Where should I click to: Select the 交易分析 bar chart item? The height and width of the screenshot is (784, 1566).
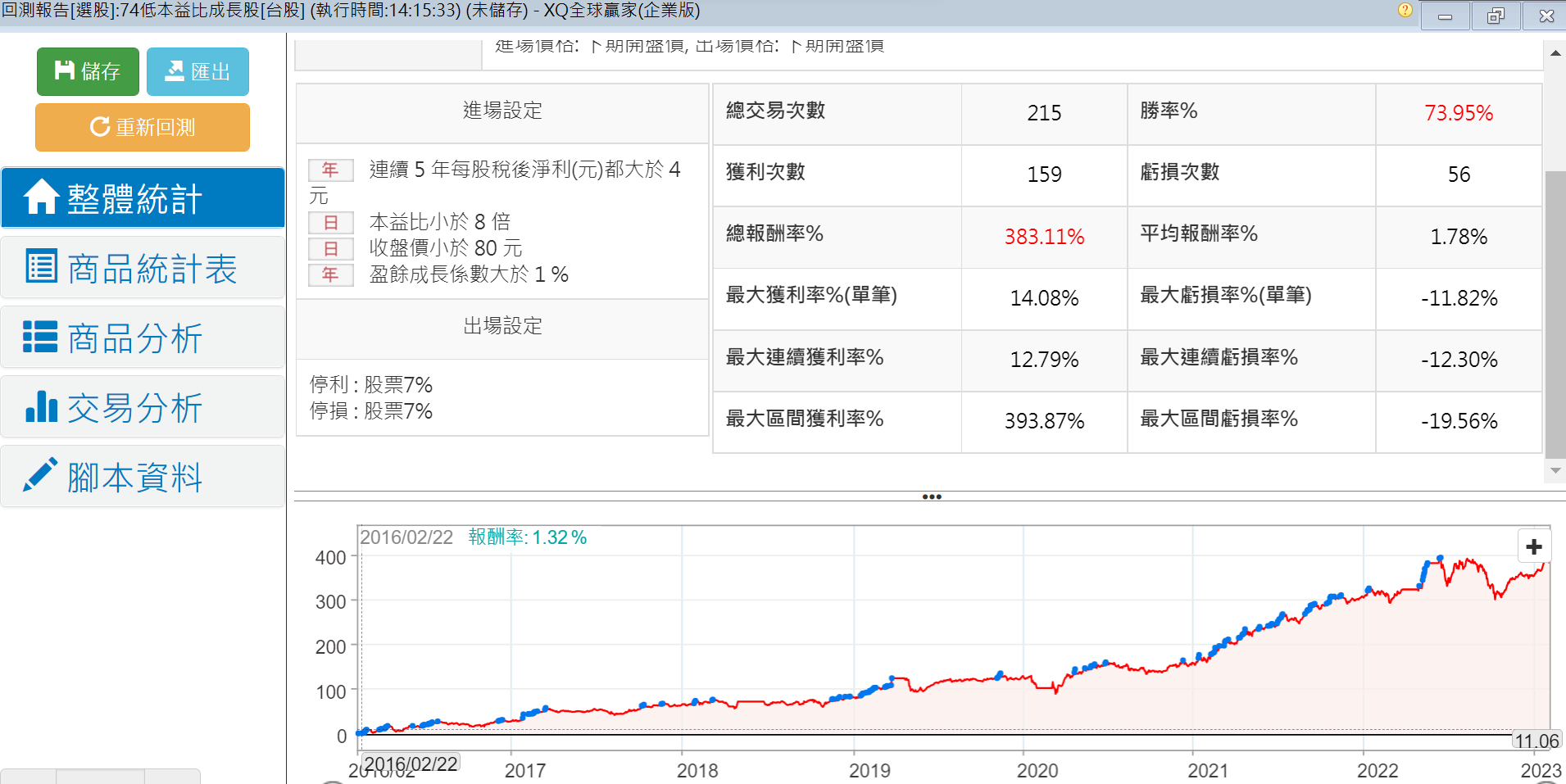pos(143,407)
